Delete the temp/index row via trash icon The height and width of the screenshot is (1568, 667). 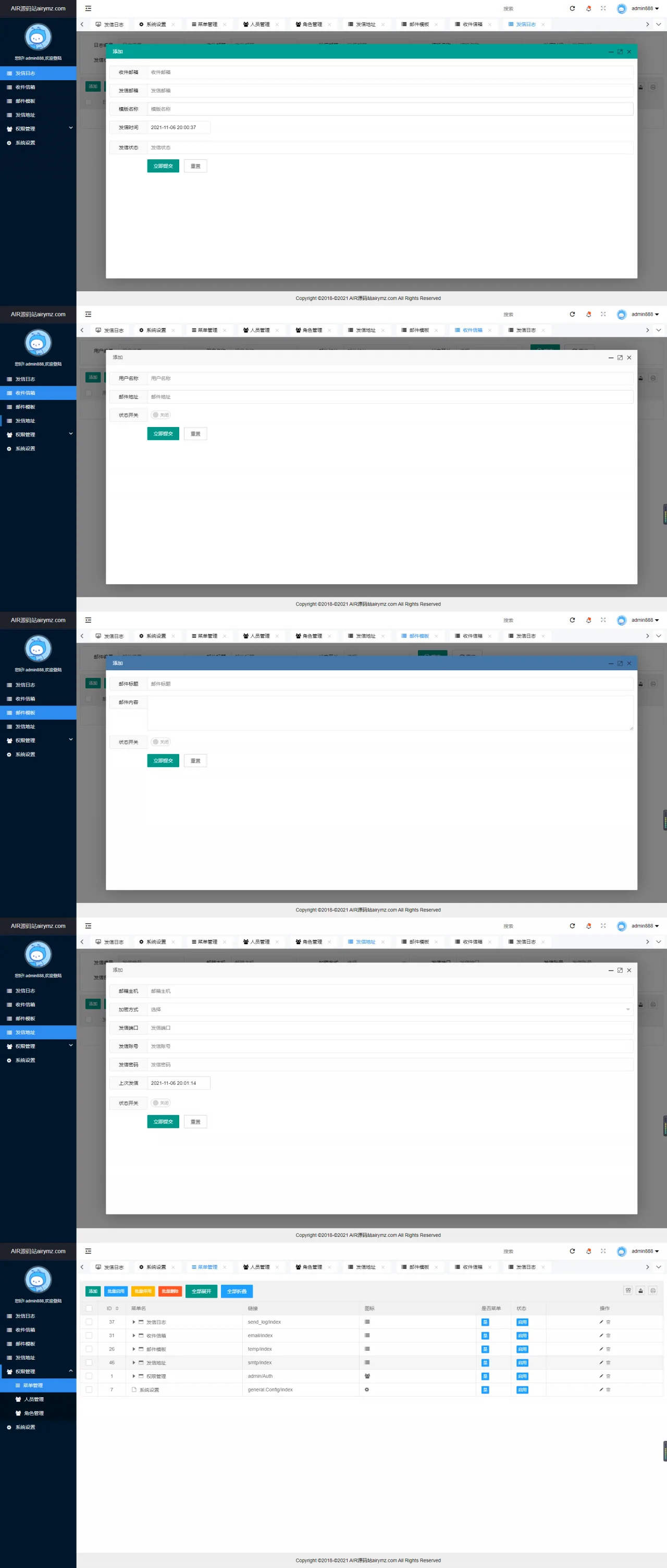(608, 1349)
